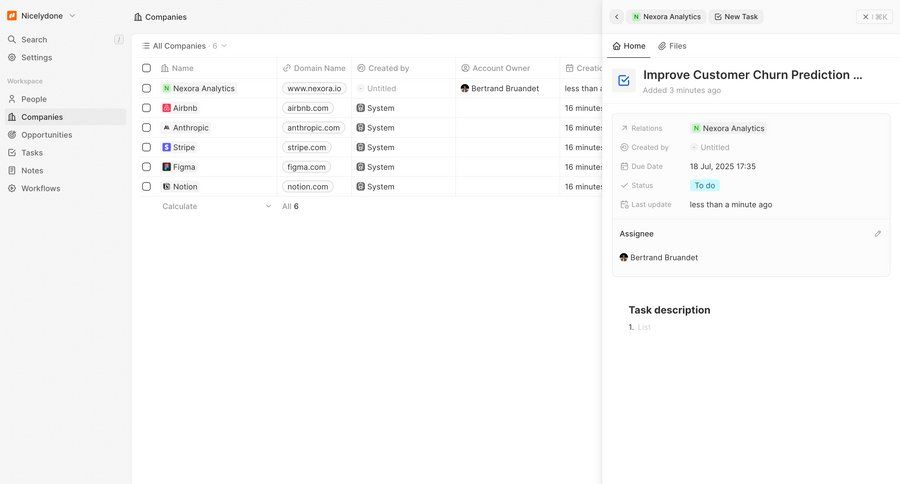Click Bertrand Bruandet in Account Owner cell

pyautogui.click(x=499, y=88)
